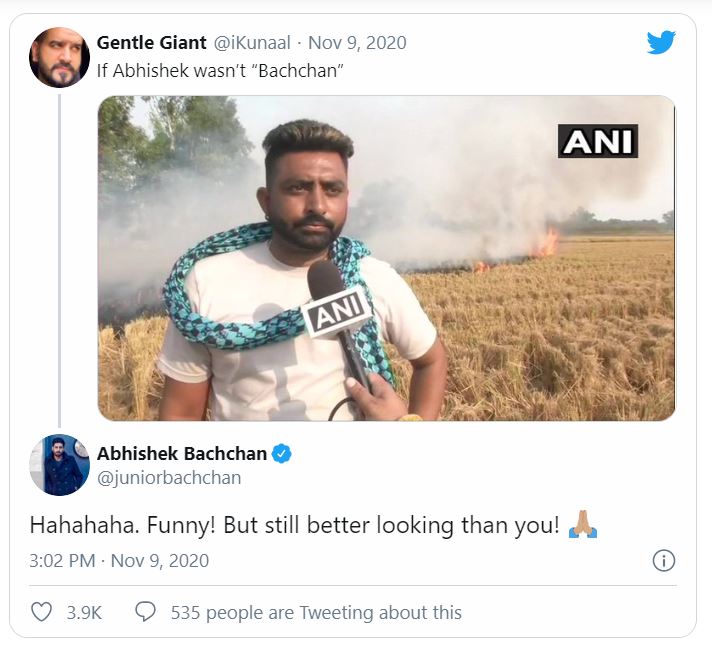The height and width of the screenshot is (650, 712).
Task: Click the reply speech bubble icon
Action: [x=145, y=612]
